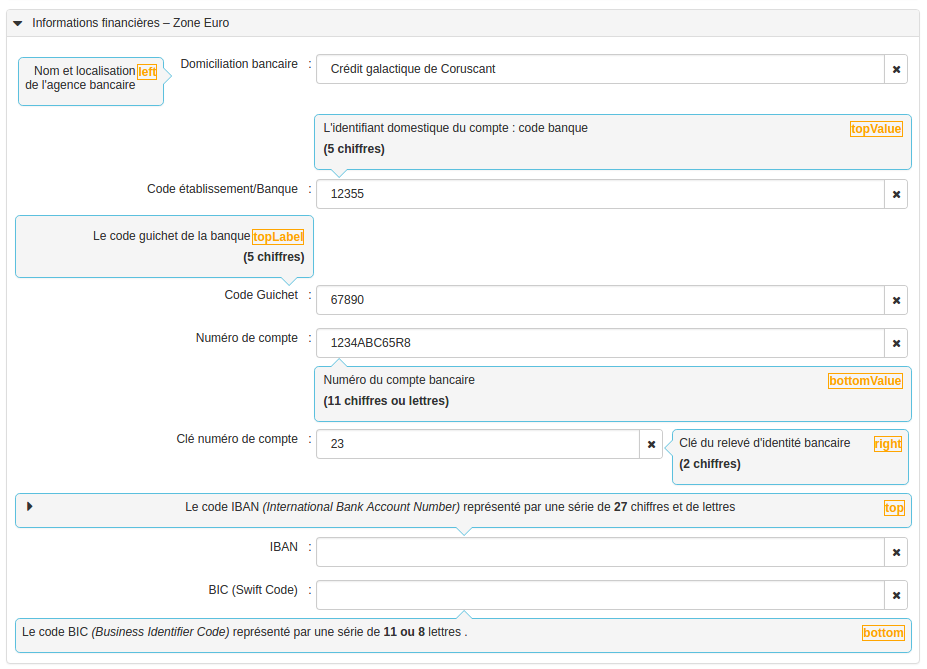927x669 pixels.
Task: Click the 'top' tag in IBAN tooltip
Action: [894, 508]
